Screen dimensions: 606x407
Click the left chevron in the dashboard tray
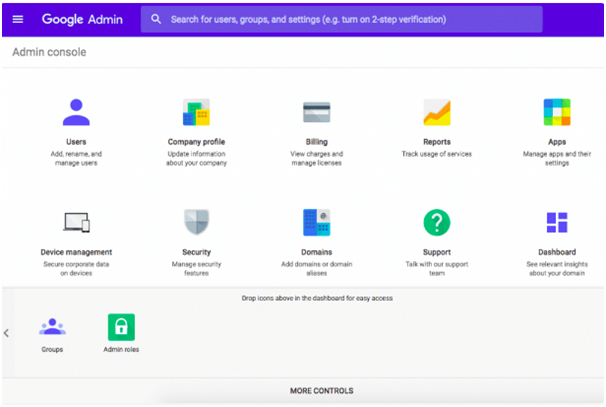tap(6, 333)
